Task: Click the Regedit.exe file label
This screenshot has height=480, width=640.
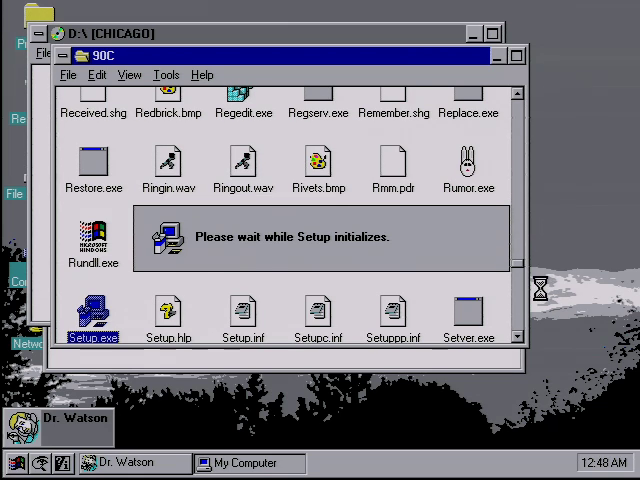Action: point(243,113)
